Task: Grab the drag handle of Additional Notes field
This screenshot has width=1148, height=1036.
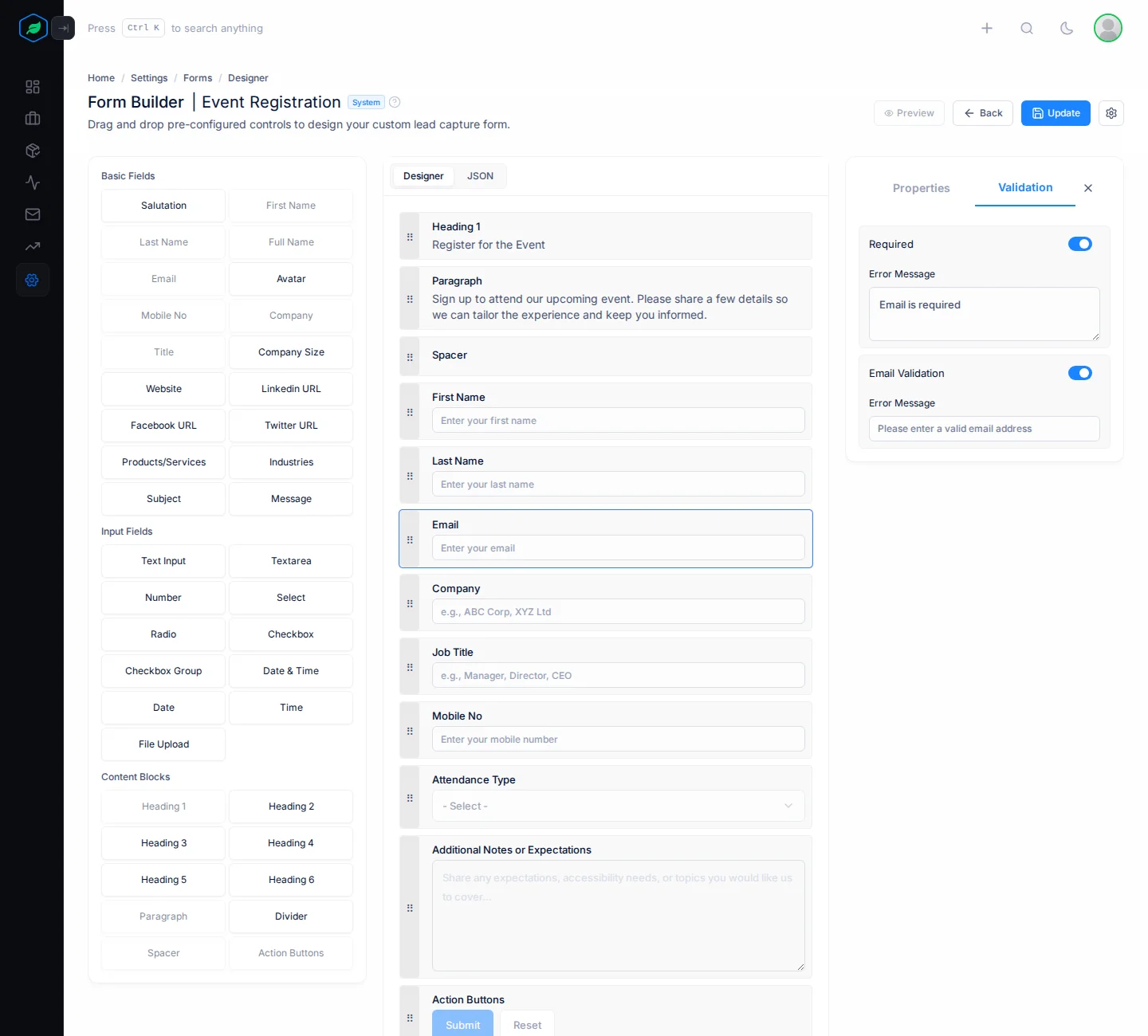Action: tap(410, 908)
